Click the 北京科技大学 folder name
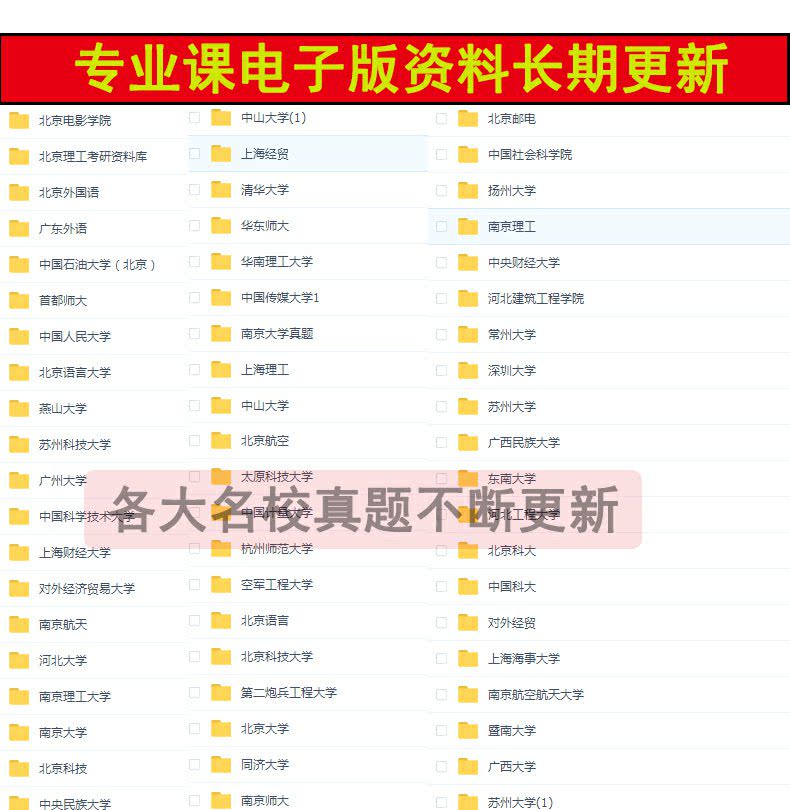Viewport: 790px width, 810px height. pyautogui.click(x=277, y=657)
